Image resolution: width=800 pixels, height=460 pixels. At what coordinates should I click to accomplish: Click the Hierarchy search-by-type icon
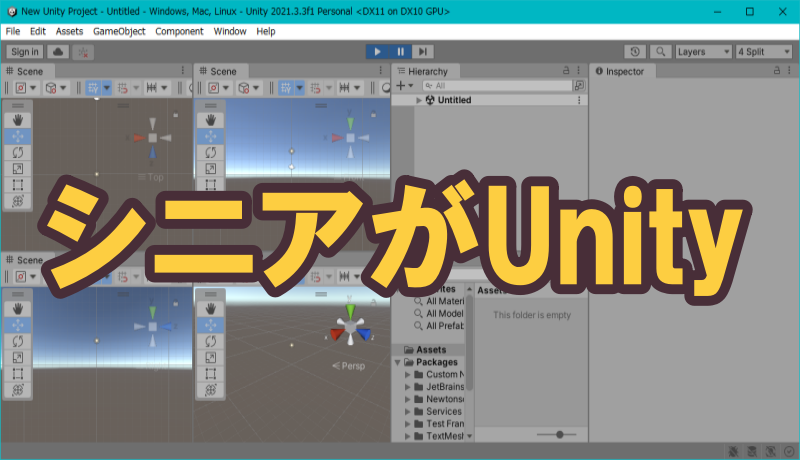579,86
